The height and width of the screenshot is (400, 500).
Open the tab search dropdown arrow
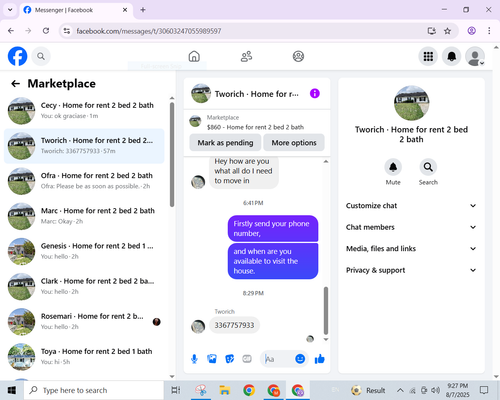click(x=10, y=10)
